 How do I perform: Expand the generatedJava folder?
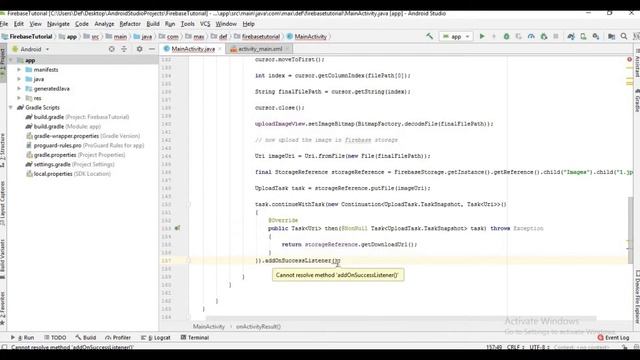pyautogui.click(x=19, y=89)
